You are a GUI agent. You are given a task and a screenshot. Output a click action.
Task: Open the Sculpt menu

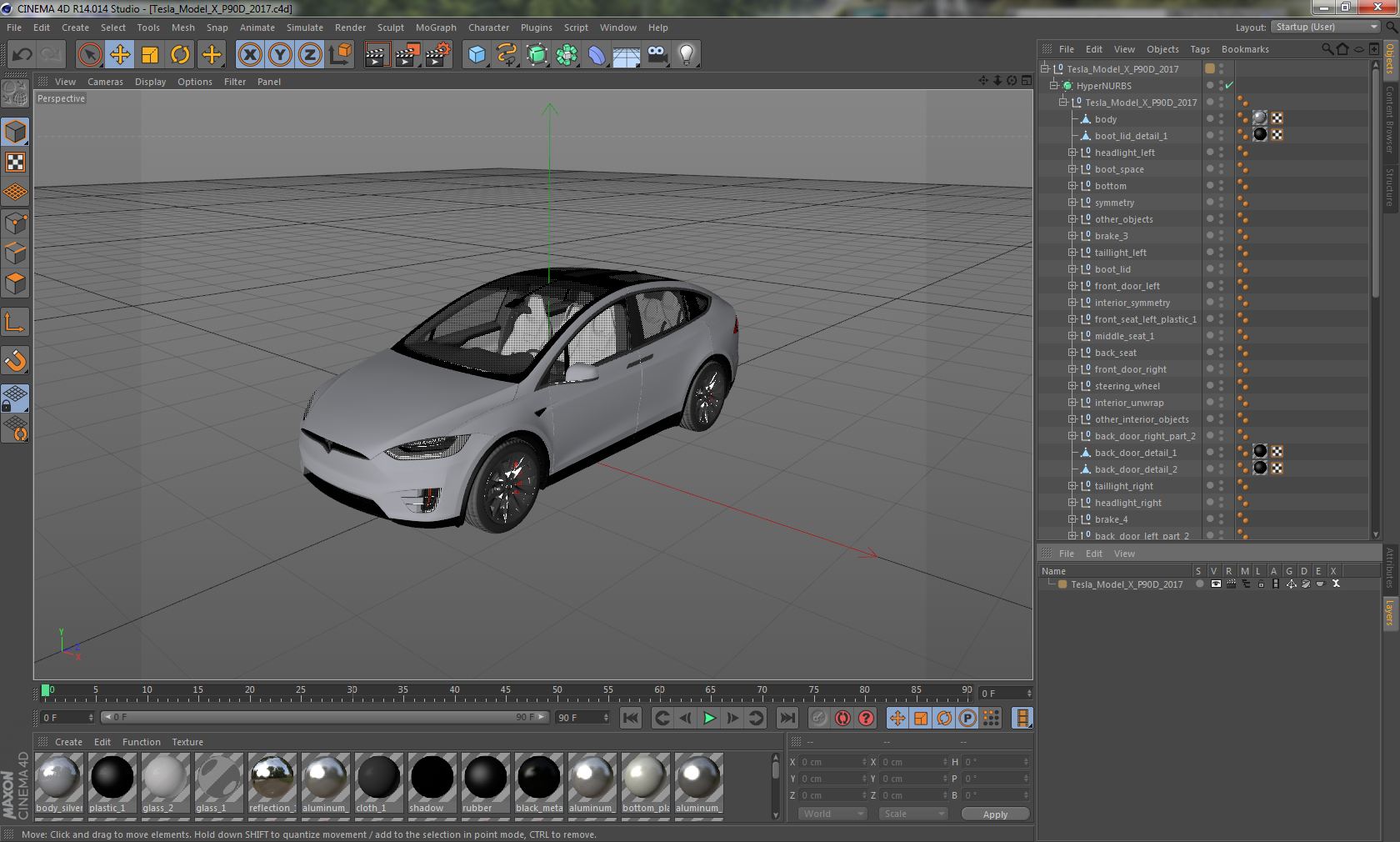[390, 28]
